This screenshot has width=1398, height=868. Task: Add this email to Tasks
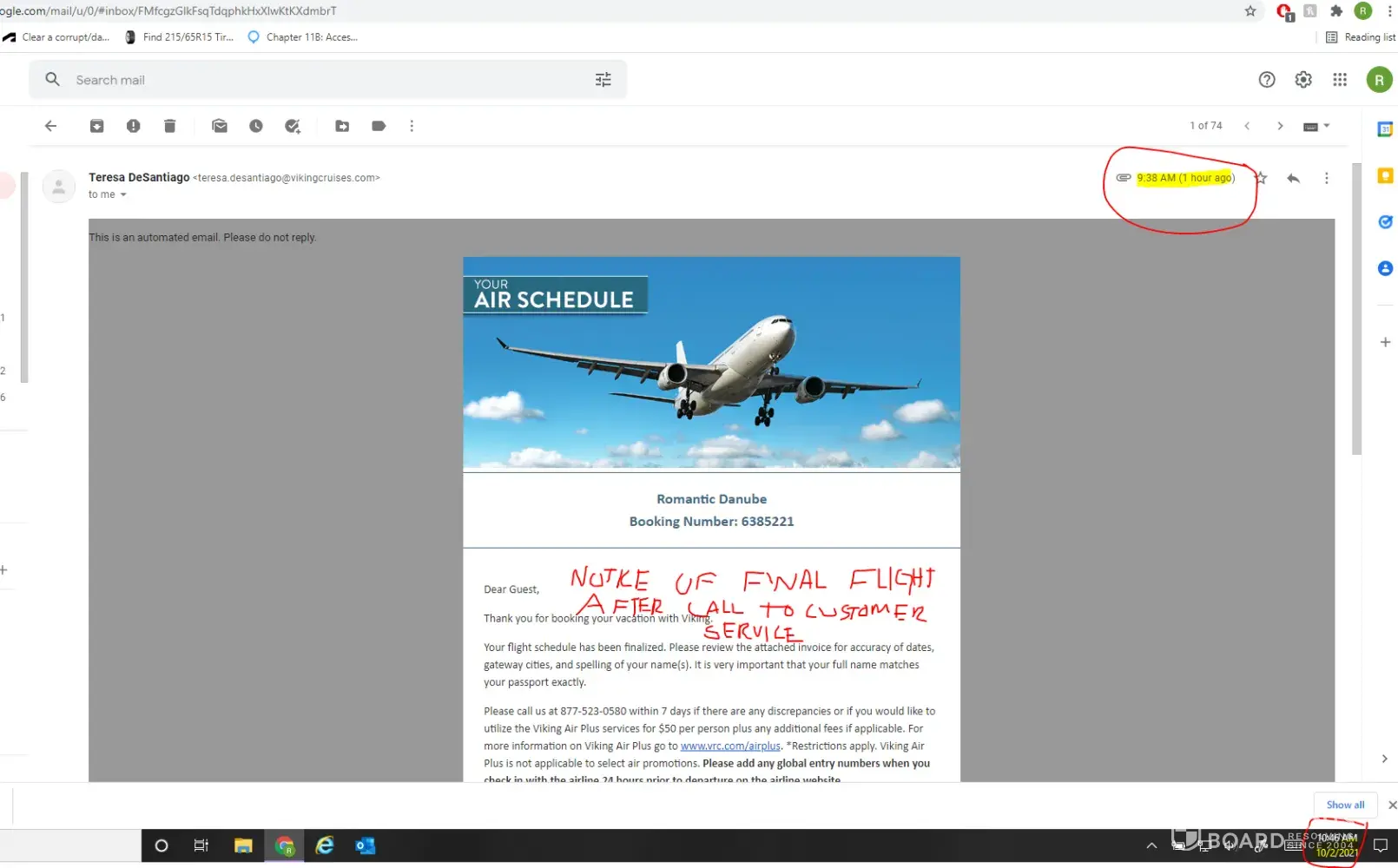coord(293,126)
